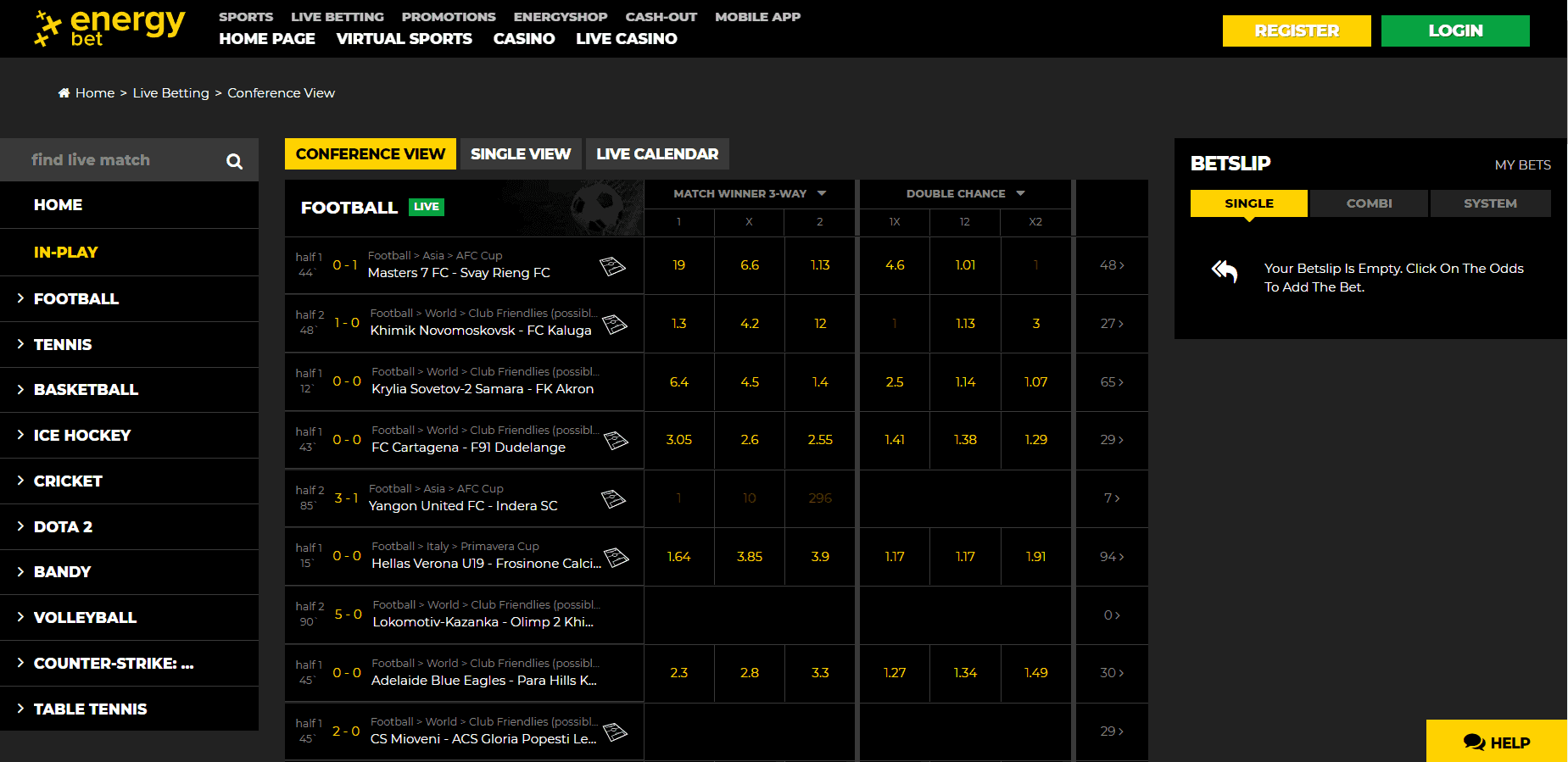Open My Bets link
Viewport: 1568px width, 762px height.
pyautogui.click(x=1523, y=165)
